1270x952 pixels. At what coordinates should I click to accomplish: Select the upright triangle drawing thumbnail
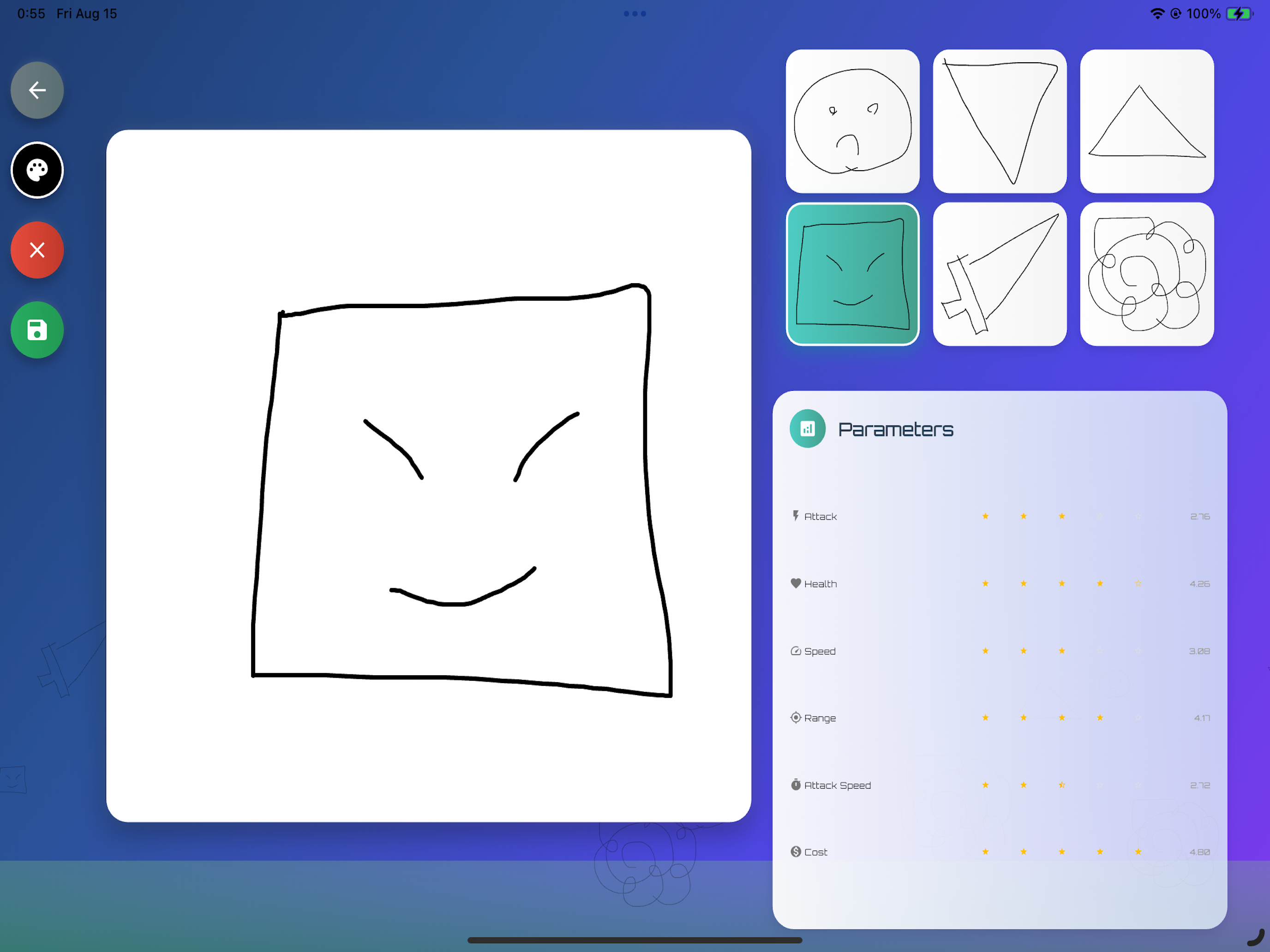1147,121
